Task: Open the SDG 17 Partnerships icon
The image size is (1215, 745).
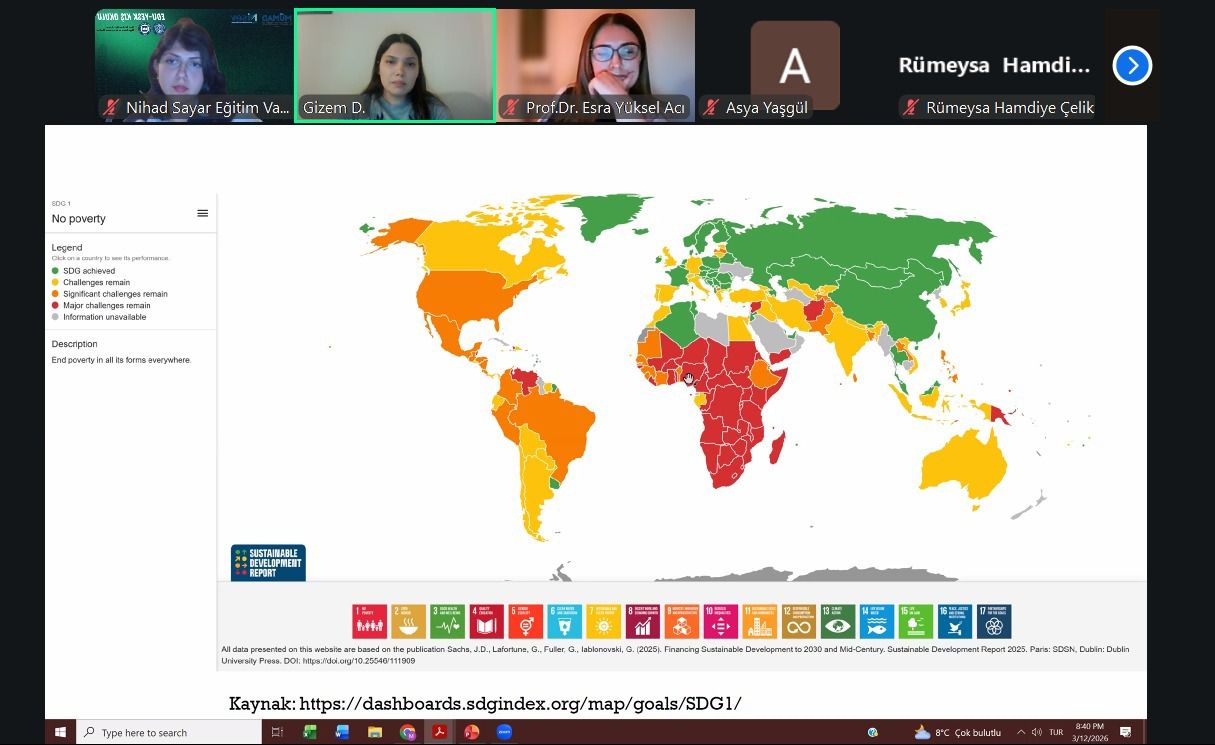Action: point(994,622)
